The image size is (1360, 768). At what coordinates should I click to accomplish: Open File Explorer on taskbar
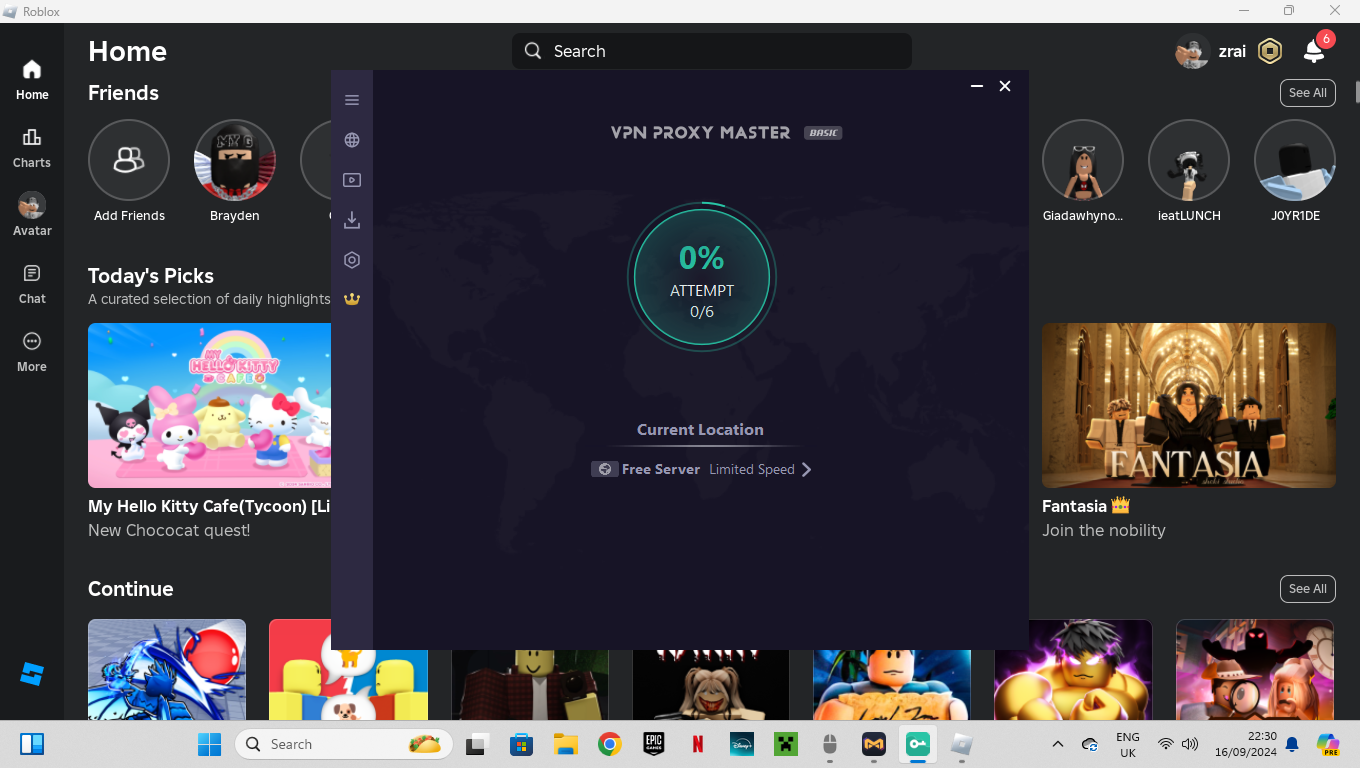[x=565, y=744]
